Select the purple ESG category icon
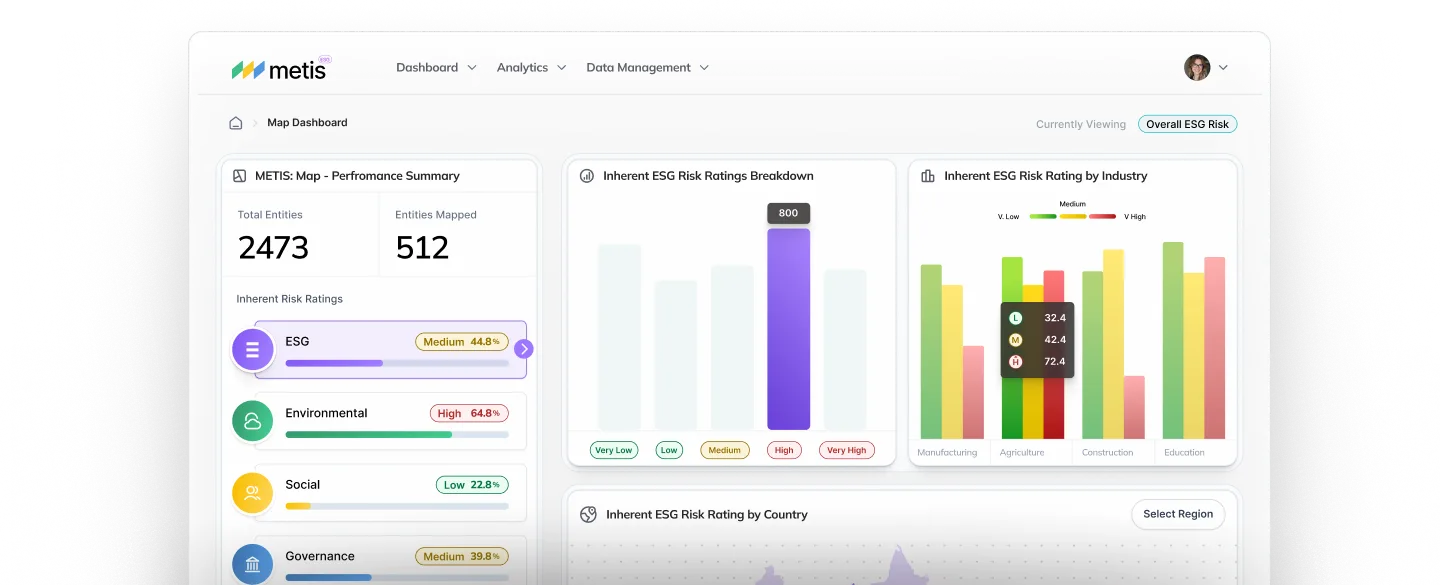This screenshot has width=1440, height=585. click(x=252, y=349)
